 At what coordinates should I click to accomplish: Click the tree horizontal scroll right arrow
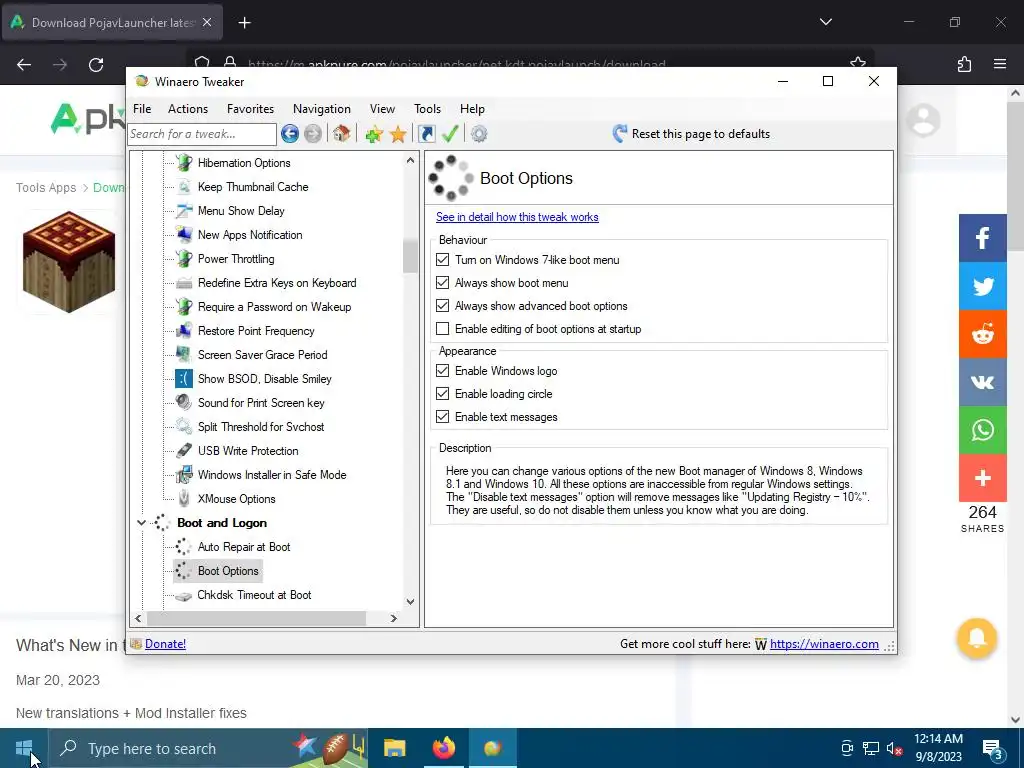click(393, 618)
